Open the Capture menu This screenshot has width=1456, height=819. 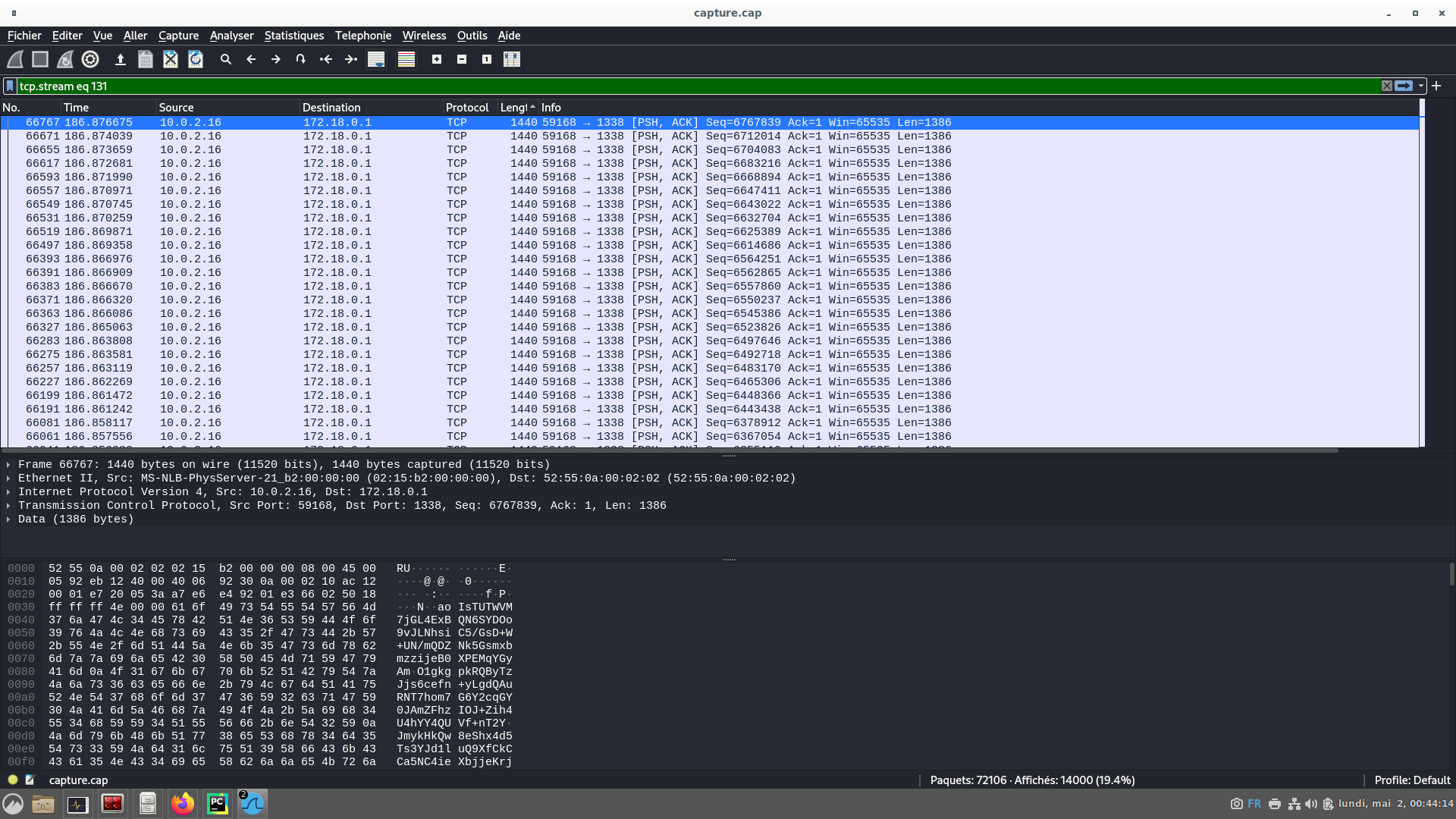coord(178,36)
